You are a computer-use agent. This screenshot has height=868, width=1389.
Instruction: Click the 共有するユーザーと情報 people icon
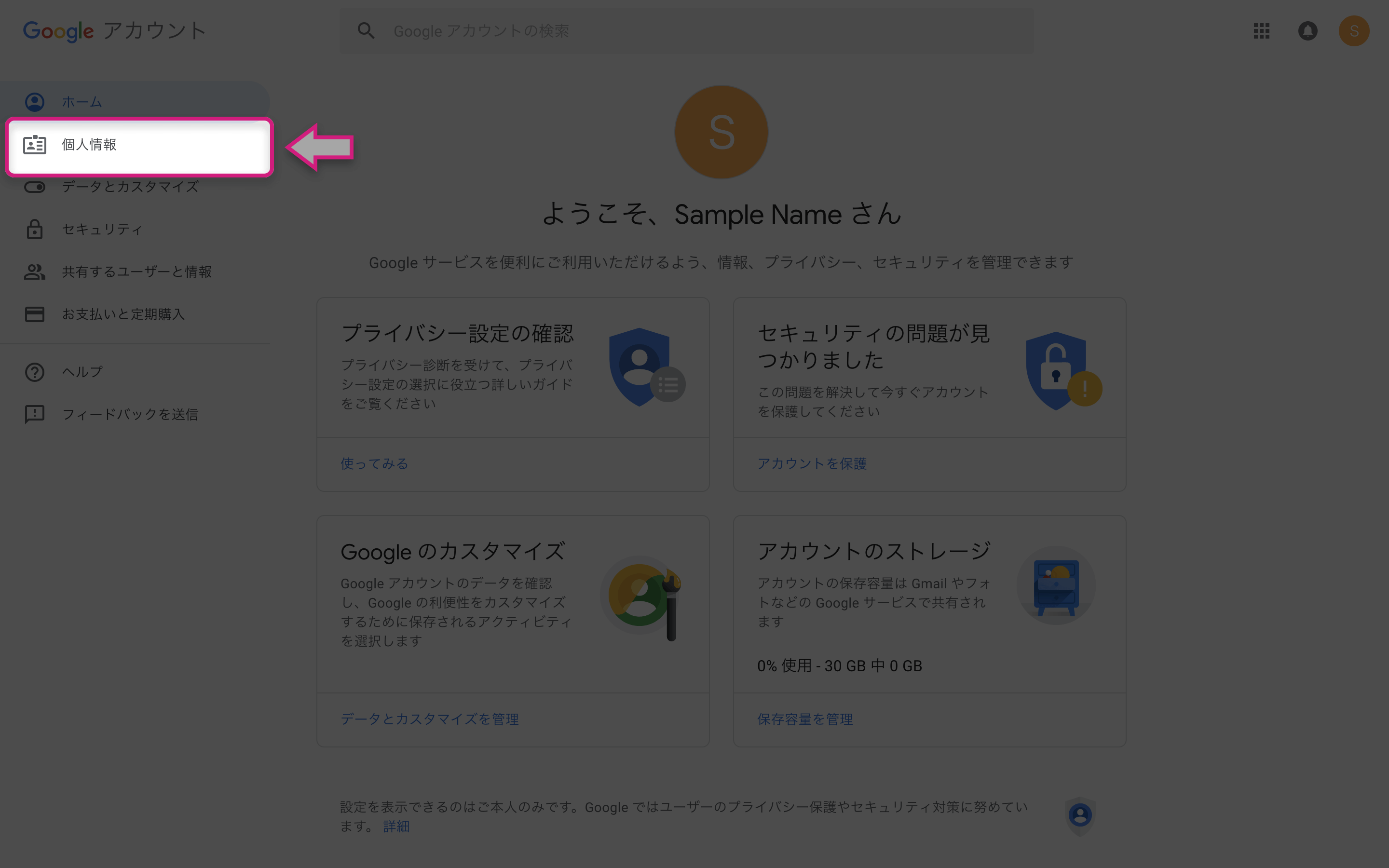34,271
